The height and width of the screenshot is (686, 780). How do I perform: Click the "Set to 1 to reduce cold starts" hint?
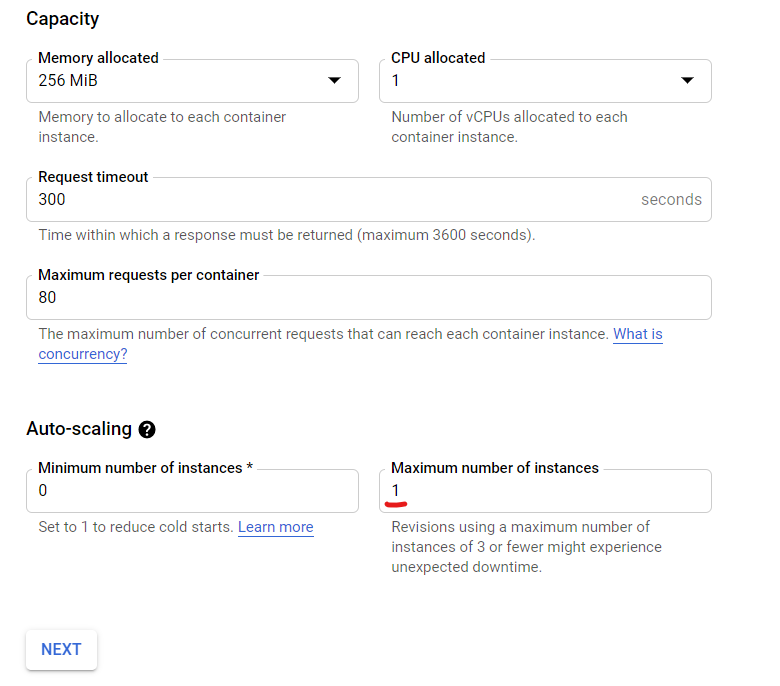(135, 527)
